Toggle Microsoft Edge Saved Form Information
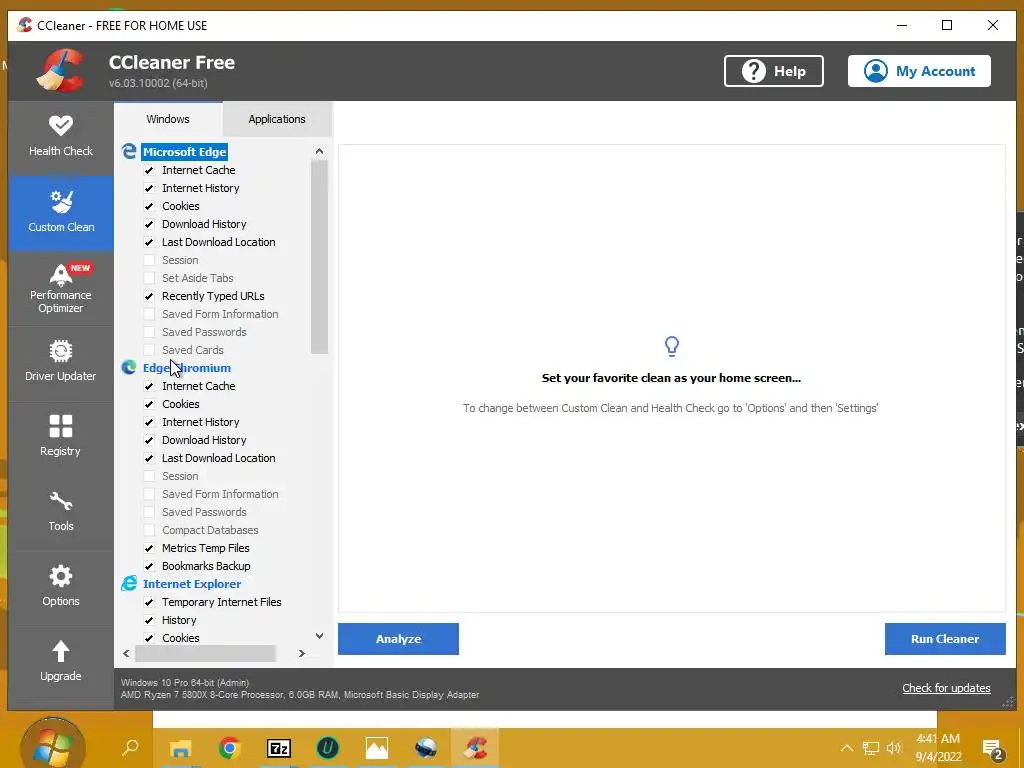 [x=149, y=314]
